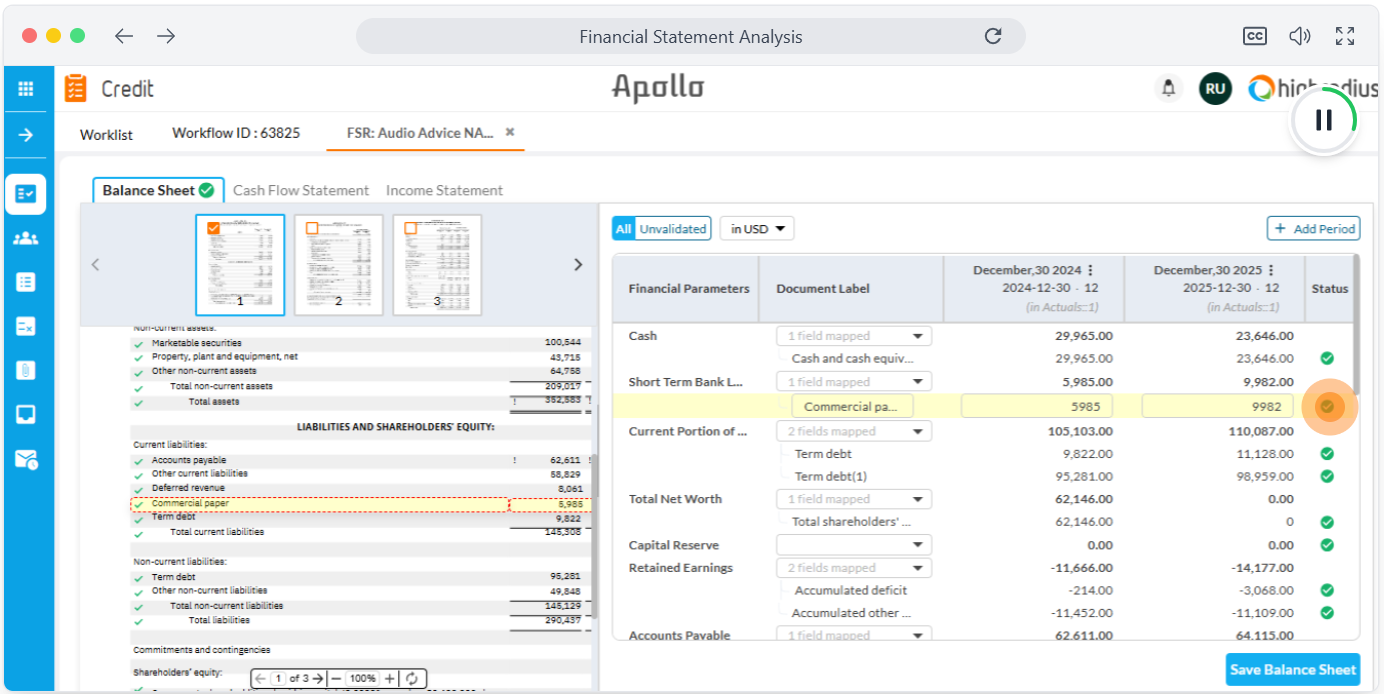Click the Commercial paper 5985 value field
The width and height of the screenshot is (1384, 694).
1036,407
